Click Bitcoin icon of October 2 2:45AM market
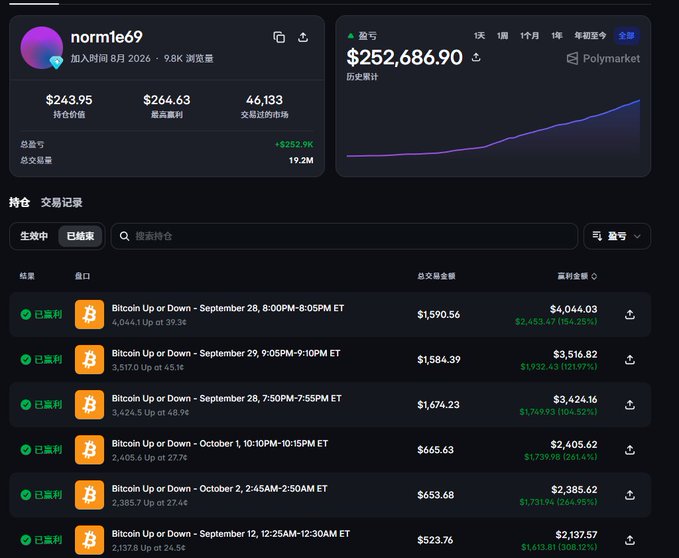 coord(89,495)
